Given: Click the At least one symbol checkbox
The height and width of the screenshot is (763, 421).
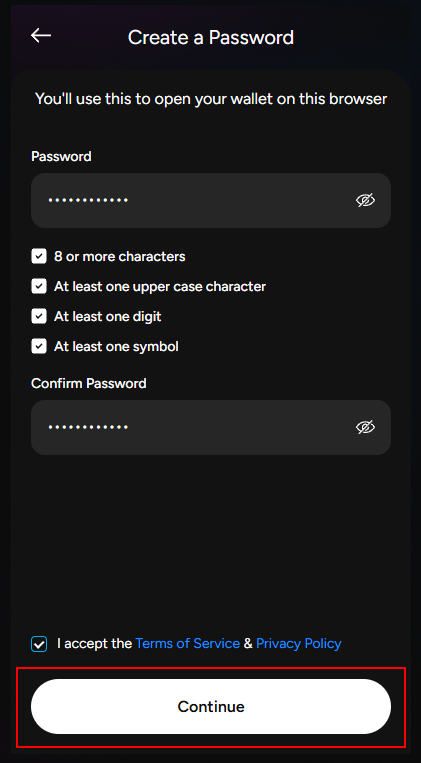Looking at the screenshot, I should tap(39, 346).
